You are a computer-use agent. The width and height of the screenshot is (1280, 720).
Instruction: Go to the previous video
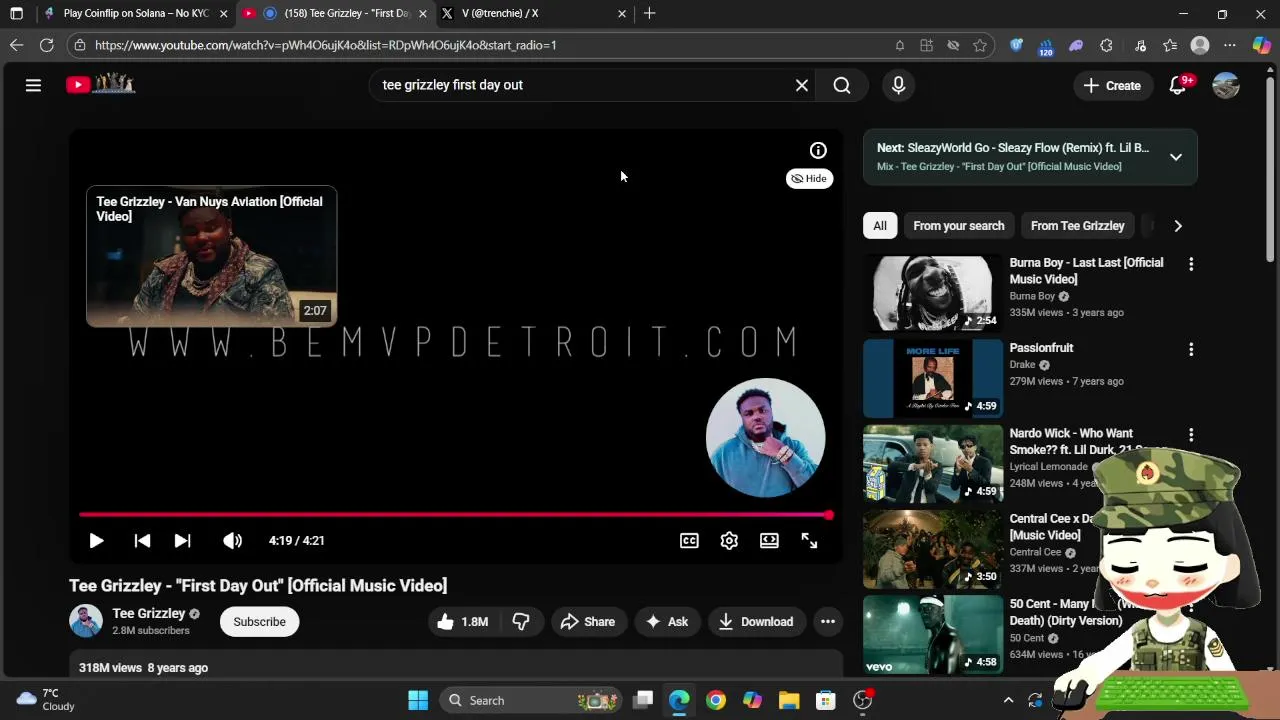(x=142, y=540)
